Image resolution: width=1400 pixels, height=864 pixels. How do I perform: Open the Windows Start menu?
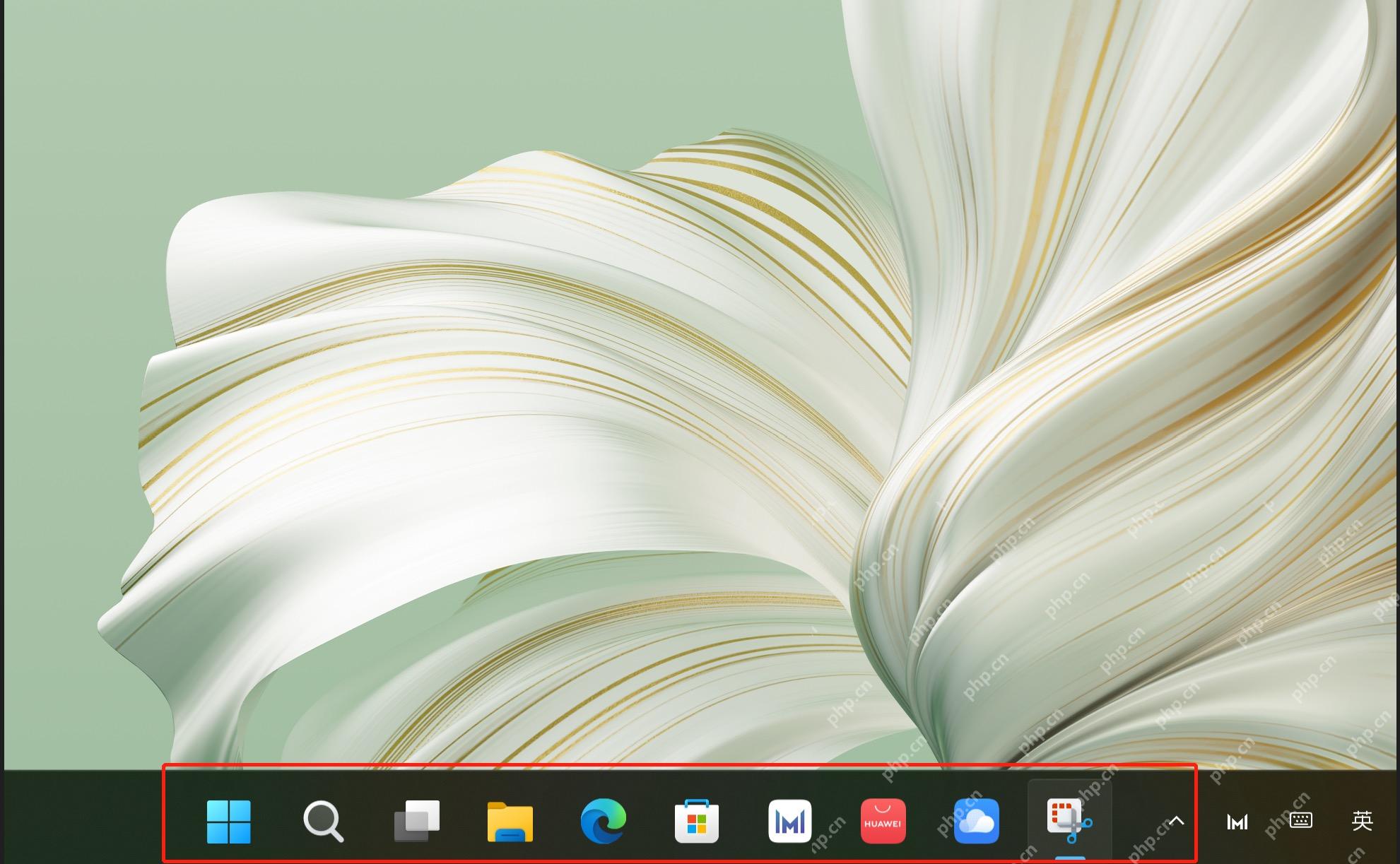point(228,822)
